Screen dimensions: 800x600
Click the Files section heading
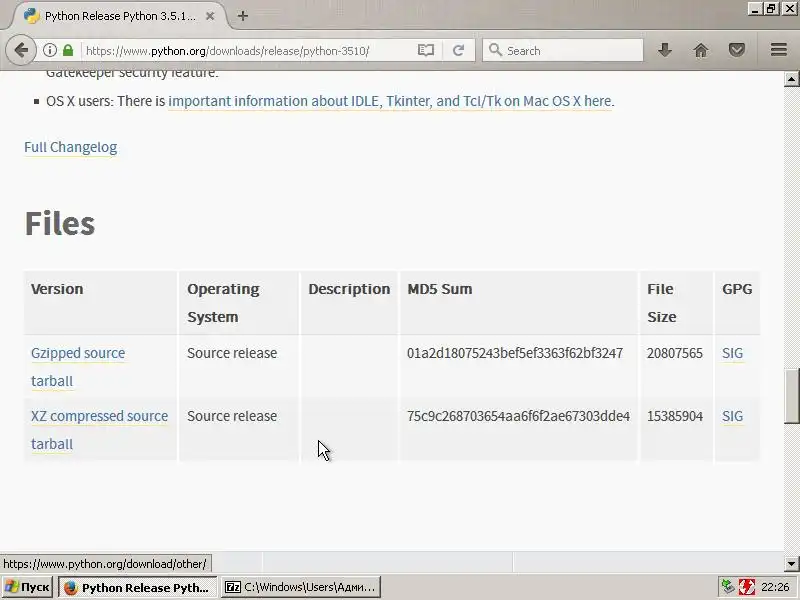coord(60,223)
